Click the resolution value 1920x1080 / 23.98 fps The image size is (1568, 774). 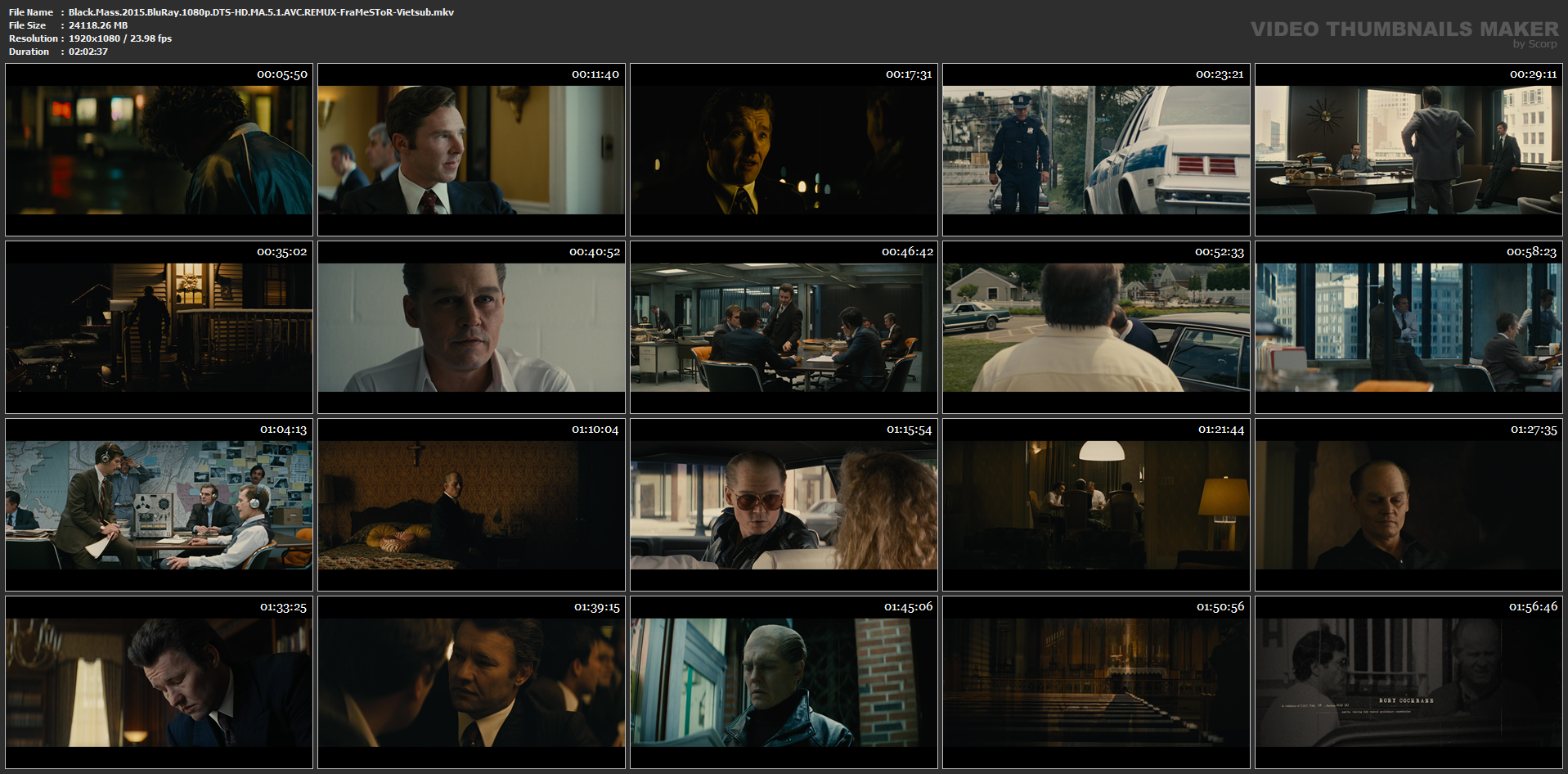(120, 38)
